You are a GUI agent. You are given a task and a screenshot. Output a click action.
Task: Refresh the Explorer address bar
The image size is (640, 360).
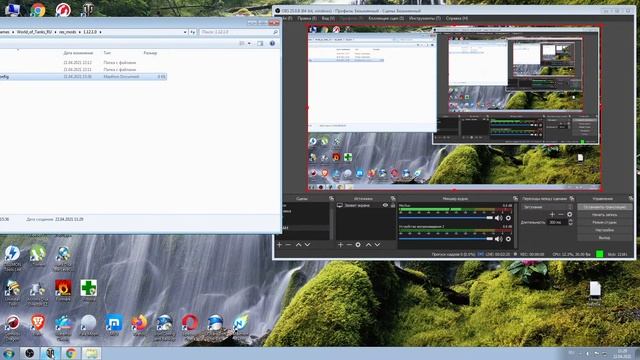192,32
